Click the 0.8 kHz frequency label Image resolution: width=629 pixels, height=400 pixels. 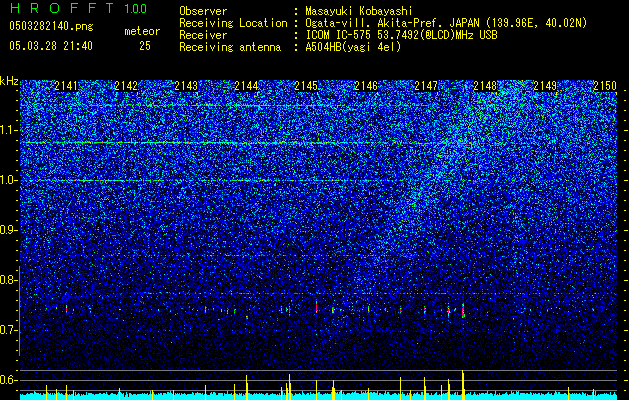click(8, 280)
